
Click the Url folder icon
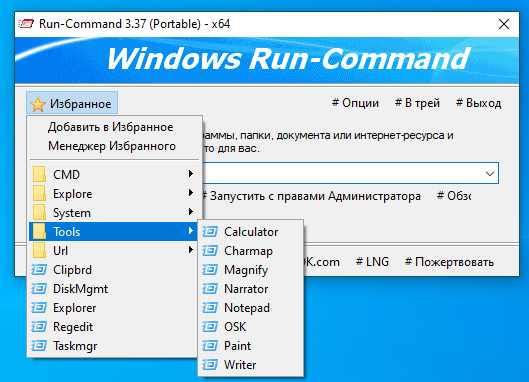click(39, 250)
